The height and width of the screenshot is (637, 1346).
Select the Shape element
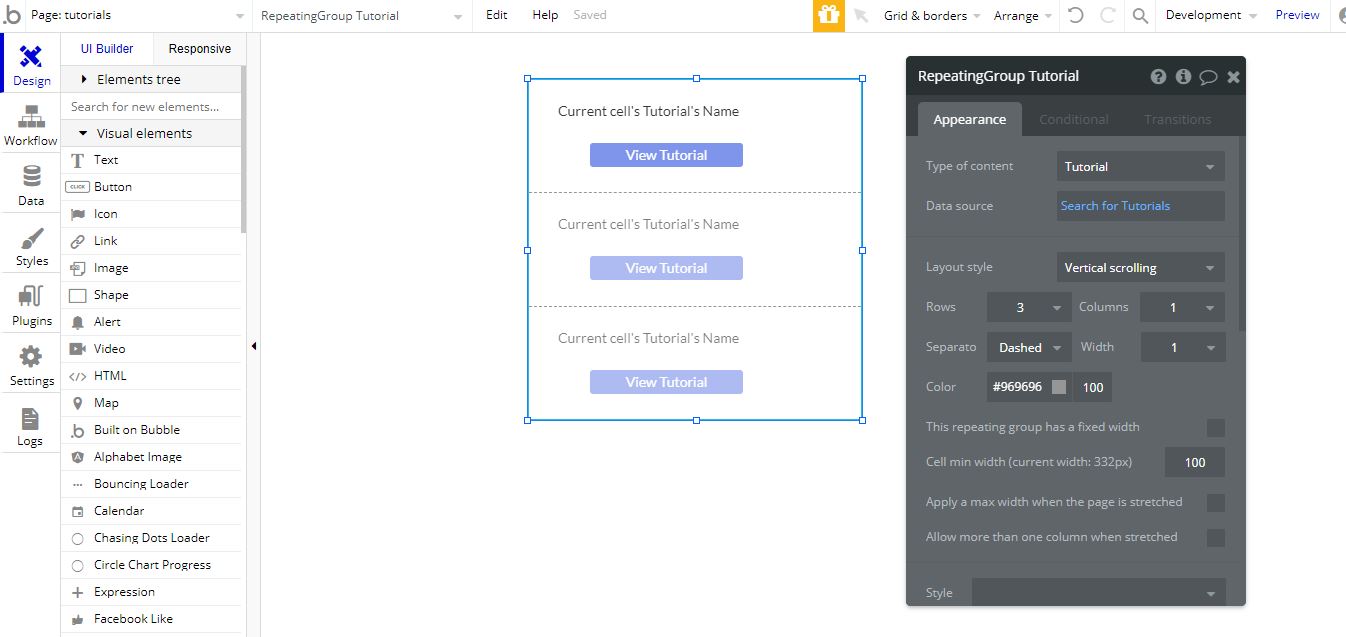coord(151,295)
